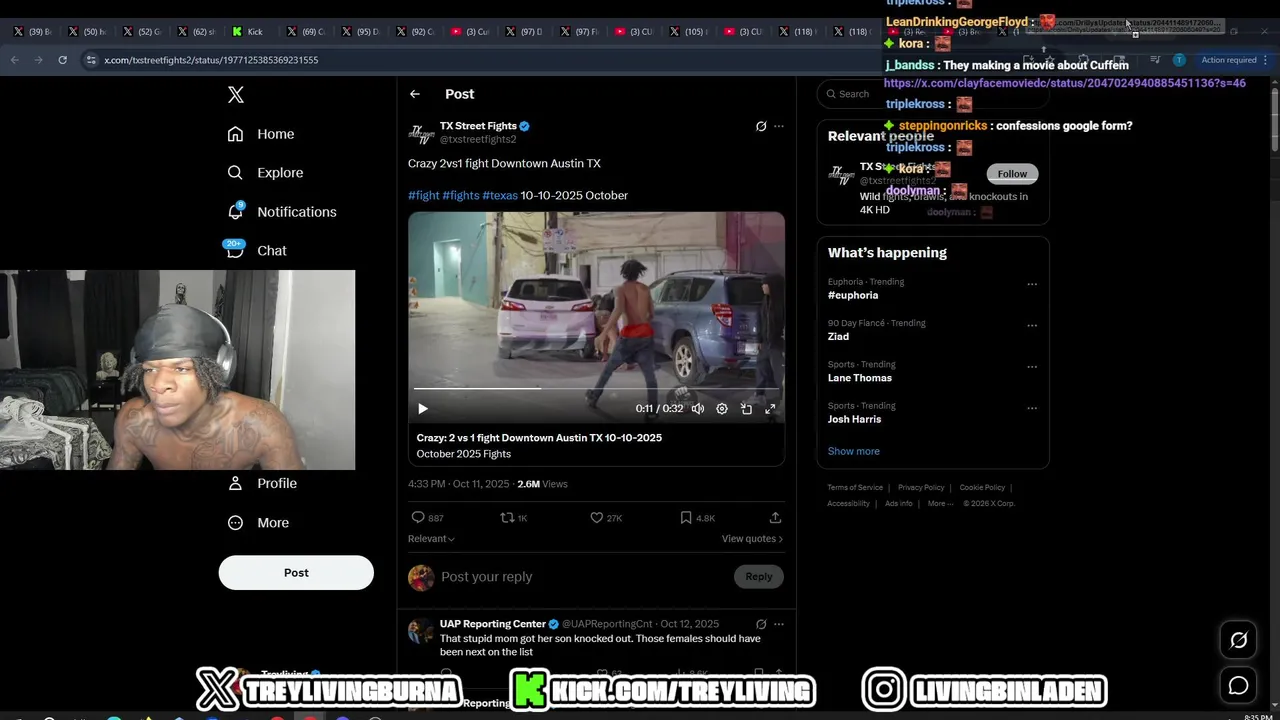Open more options for Josh Harris trend
The width and height of the screenshot is (1280, 720).
1032,408
